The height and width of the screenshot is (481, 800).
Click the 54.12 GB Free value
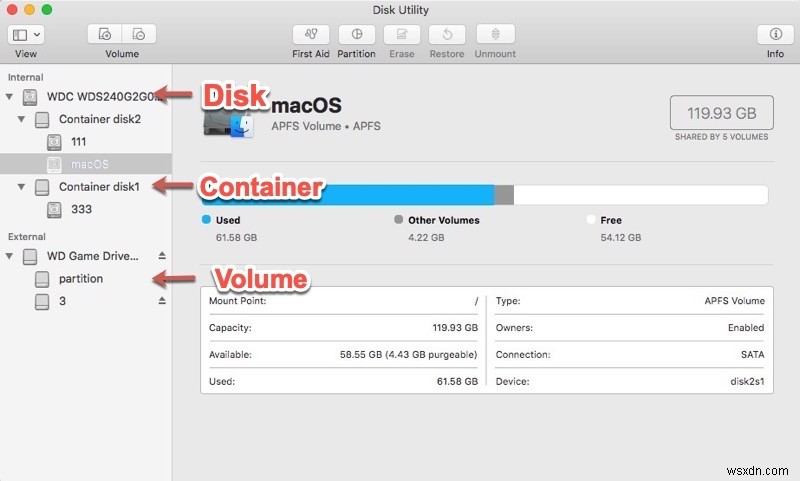620,237
